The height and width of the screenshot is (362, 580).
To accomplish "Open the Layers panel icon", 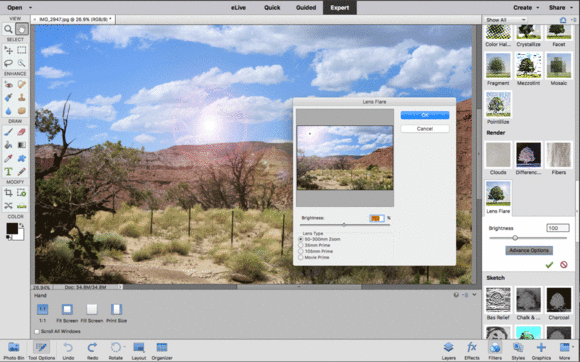I will click(x=449, y=351).
